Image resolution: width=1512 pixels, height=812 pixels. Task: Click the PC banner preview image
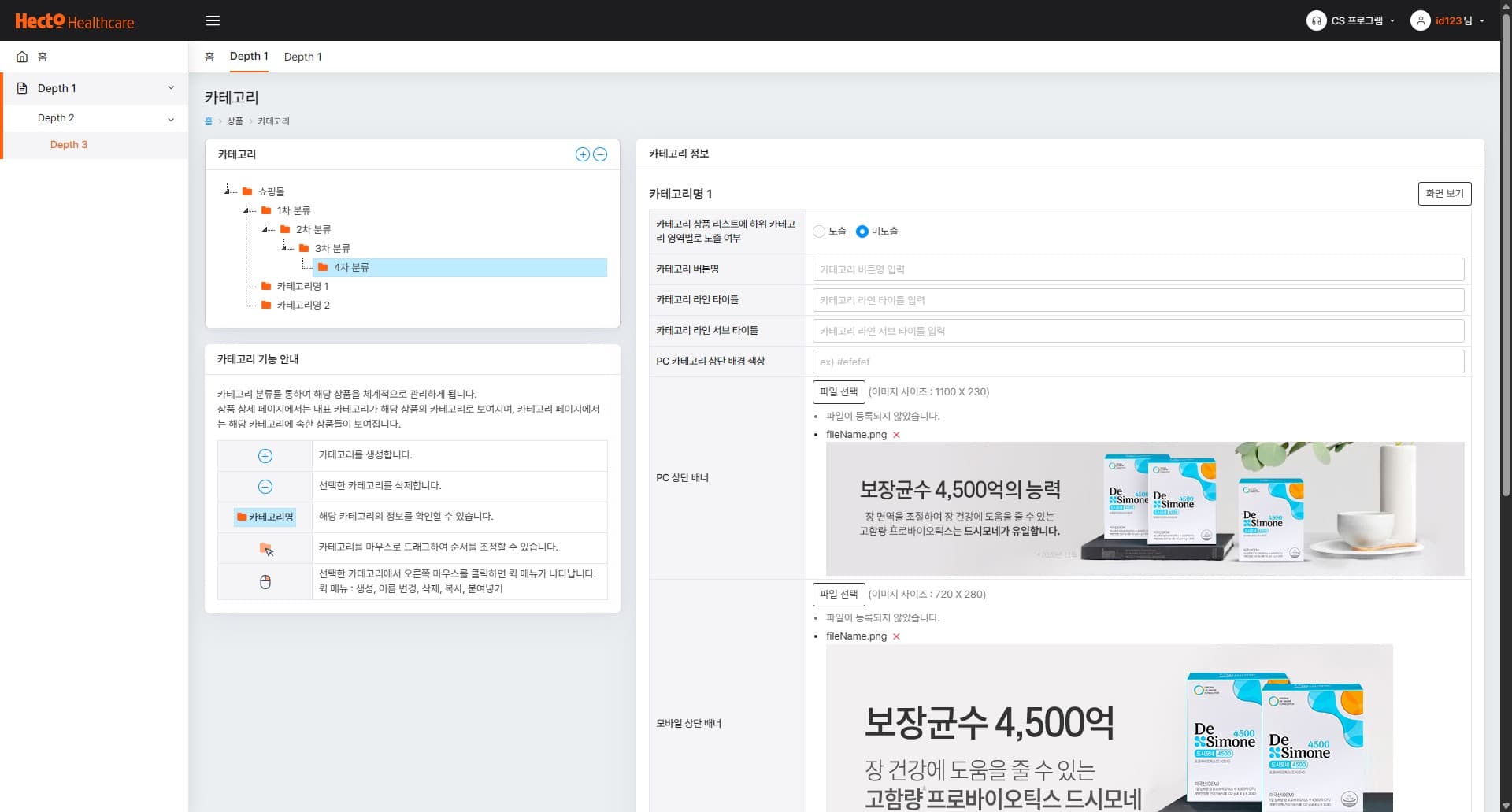[x=1145, y=509]
